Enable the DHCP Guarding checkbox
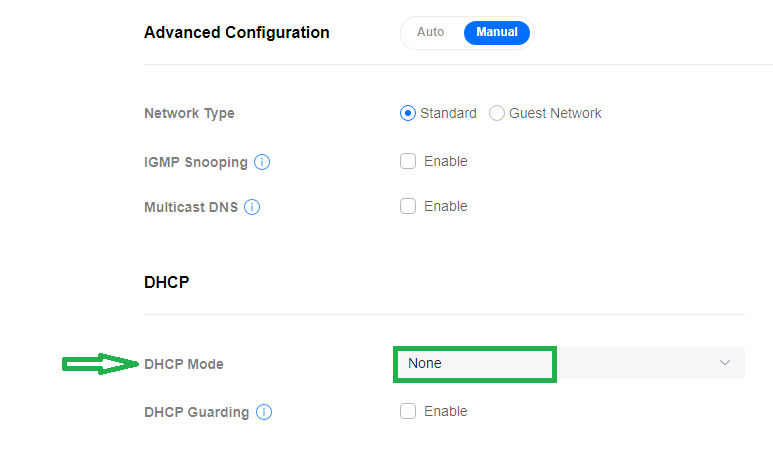Viewport: 773px width, 458px height. point(408,411)
